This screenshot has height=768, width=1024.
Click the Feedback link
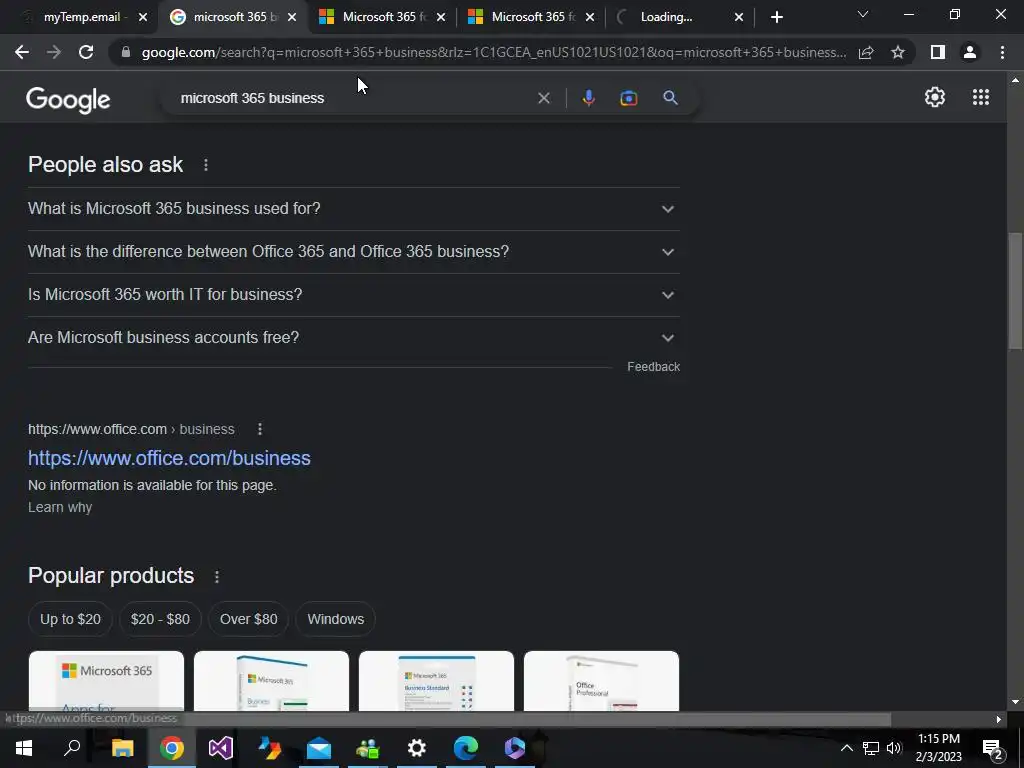653,367
